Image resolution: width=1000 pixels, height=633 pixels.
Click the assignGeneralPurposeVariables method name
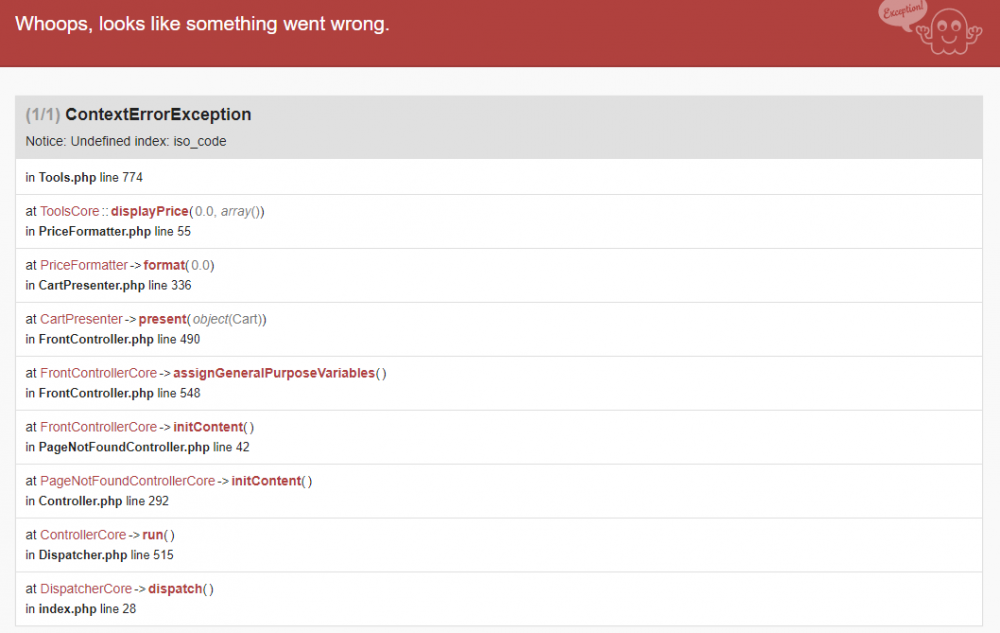pyautogui.click(x=275, y=373)
